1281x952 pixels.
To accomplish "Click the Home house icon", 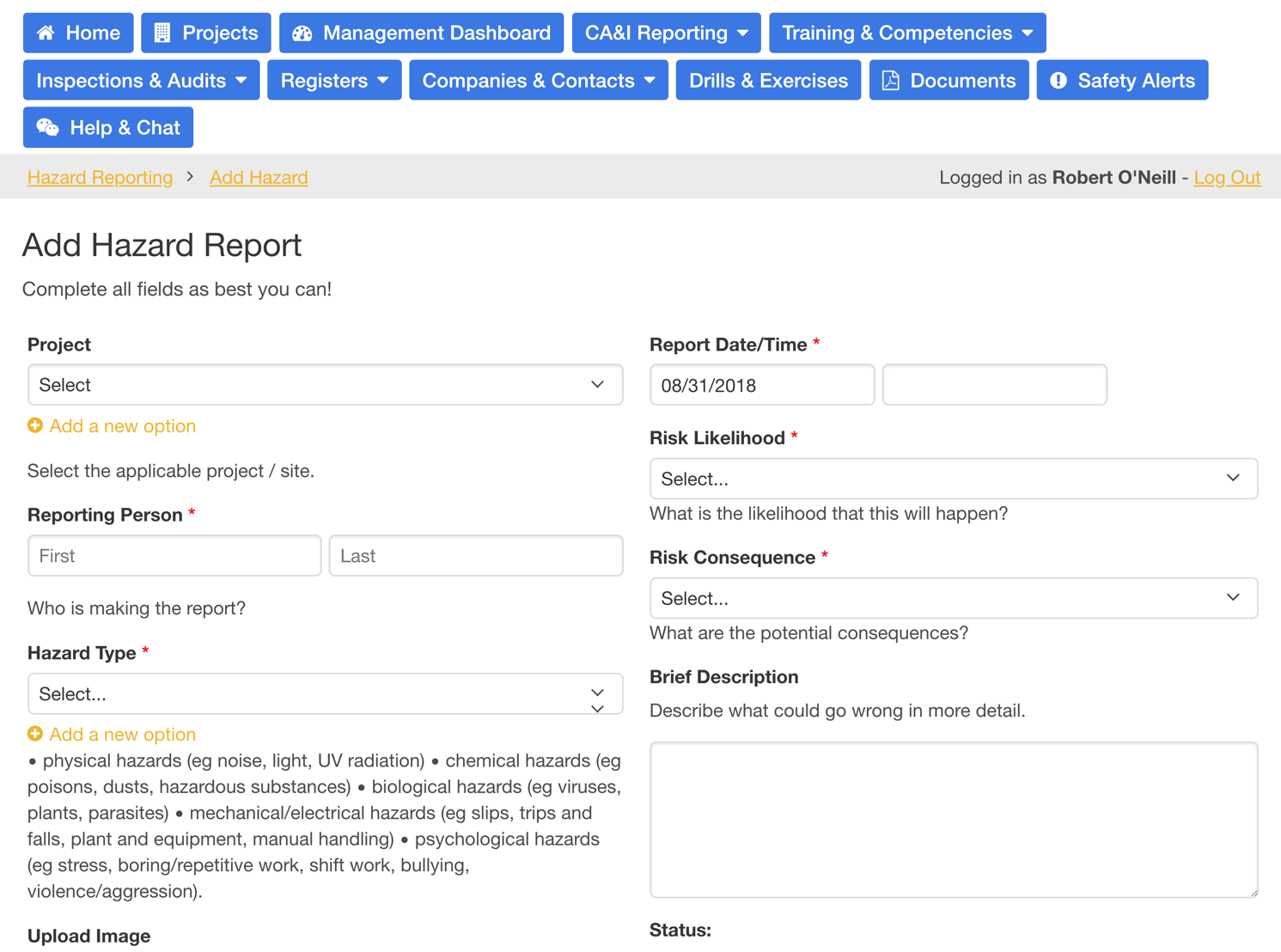I will click(46, 33).
